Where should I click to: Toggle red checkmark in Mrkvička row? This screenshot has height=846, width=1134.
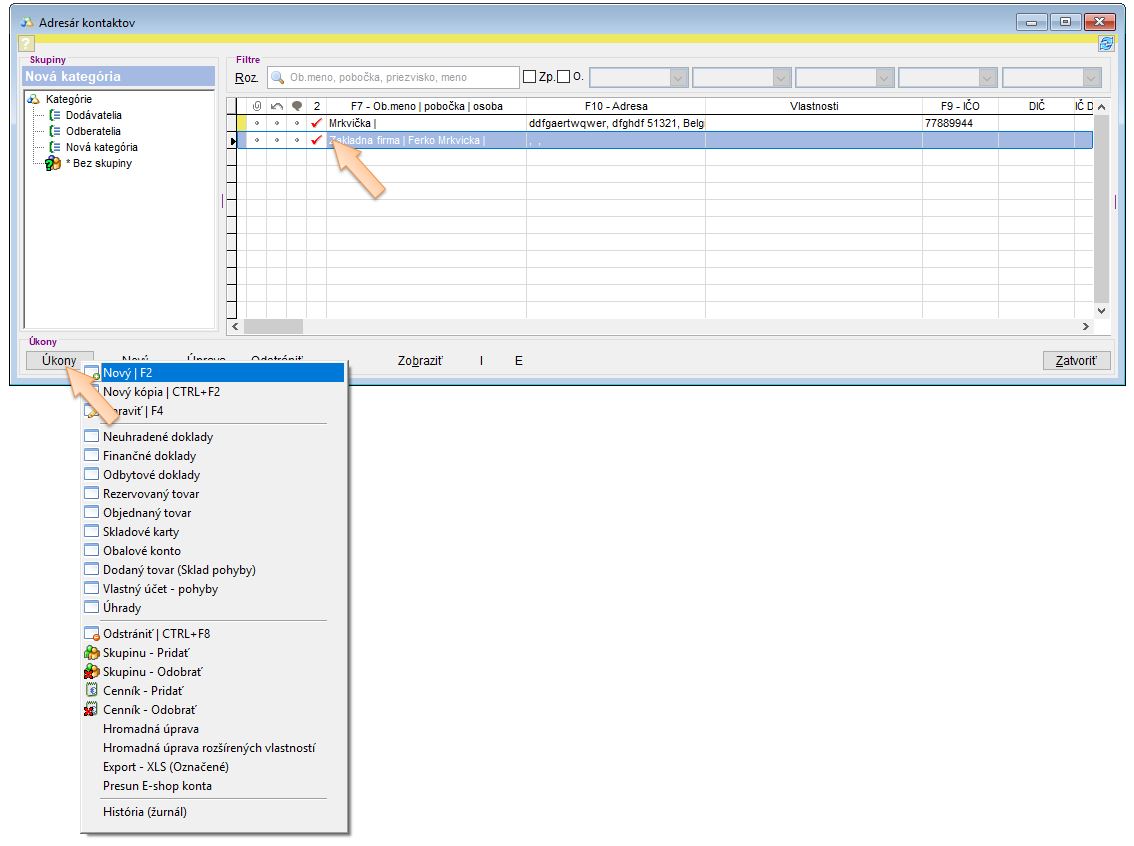317,124
